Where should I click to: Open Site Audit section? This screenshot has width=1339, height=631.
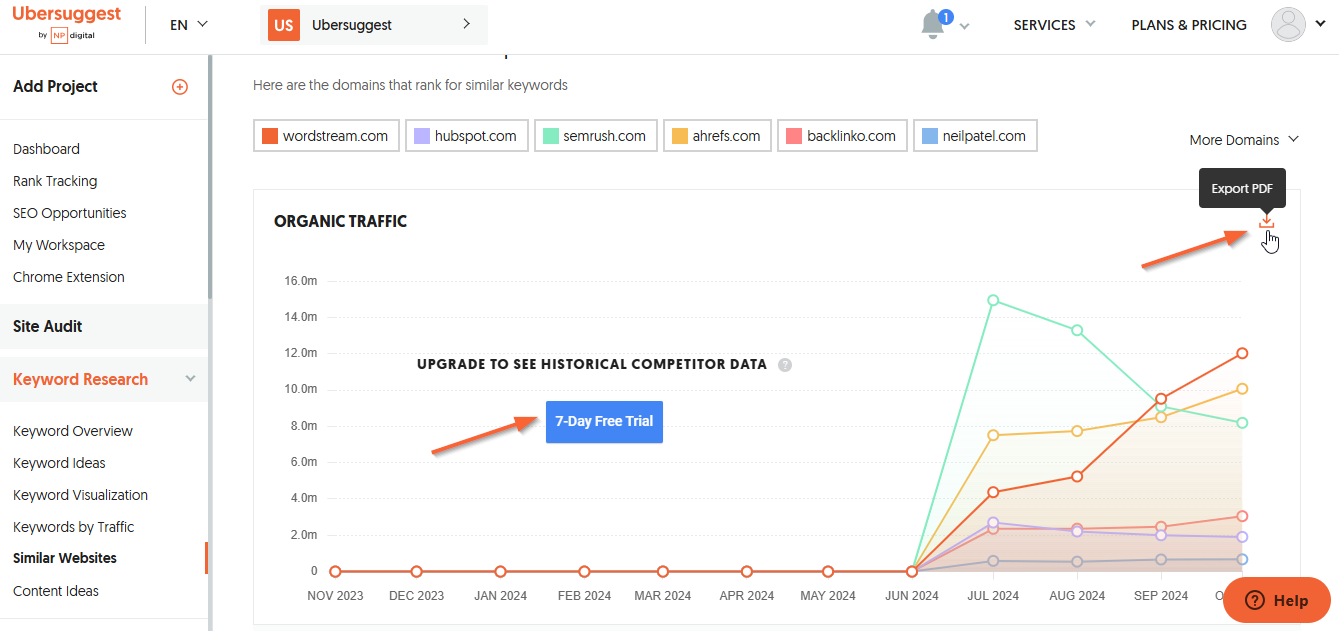tap(104, 326)
